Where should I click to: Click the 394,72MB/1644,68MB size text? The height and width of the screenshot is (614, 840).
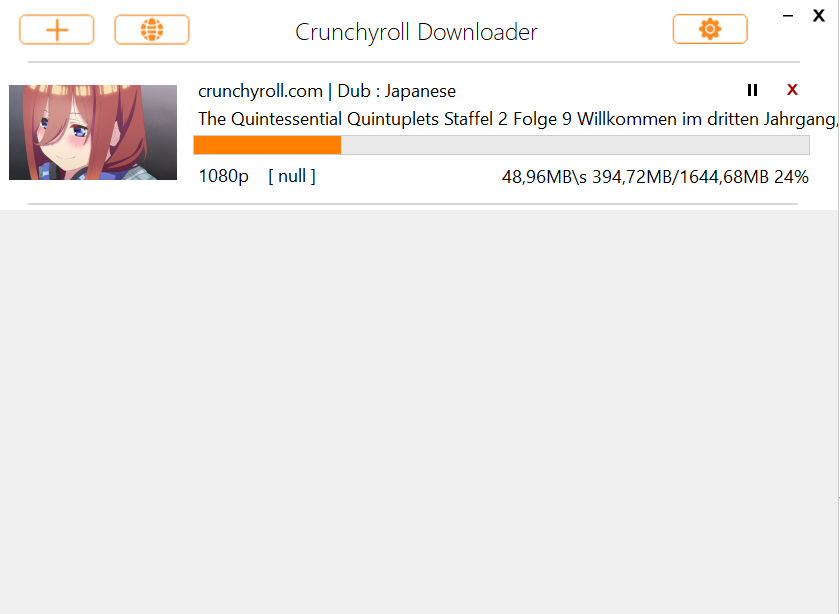point(680,177)
